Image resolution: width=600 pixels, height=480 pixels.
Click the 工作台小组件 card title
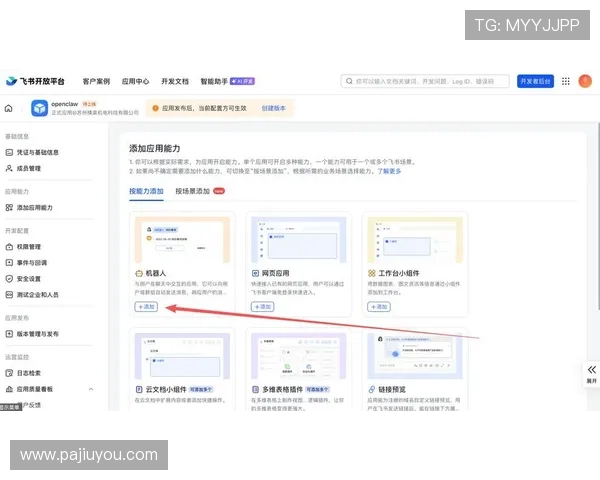[x=399, y=273]
